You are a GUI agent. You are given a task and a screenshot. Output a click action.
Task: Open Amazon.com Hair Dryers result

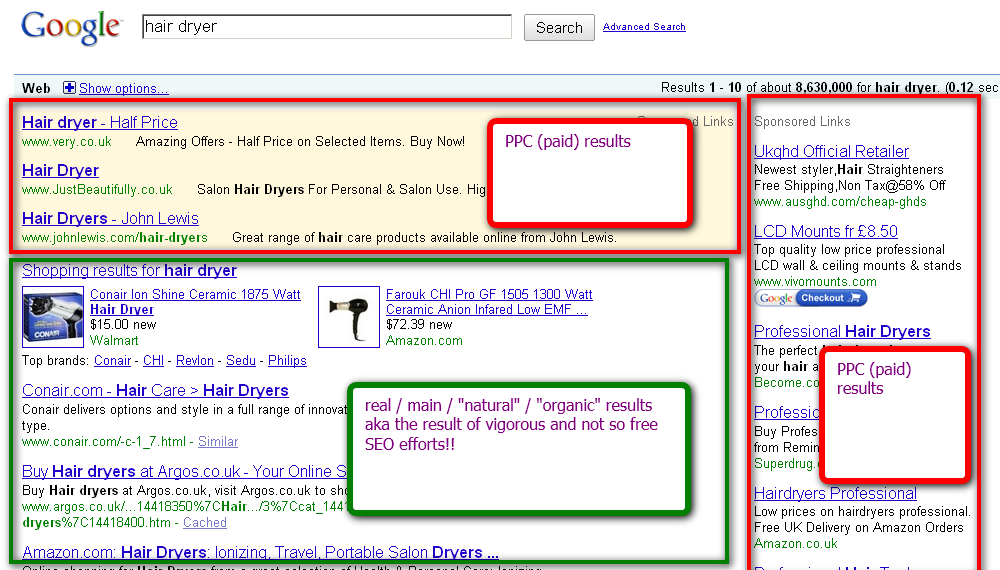pyautogui.click(x=260, y=552)
